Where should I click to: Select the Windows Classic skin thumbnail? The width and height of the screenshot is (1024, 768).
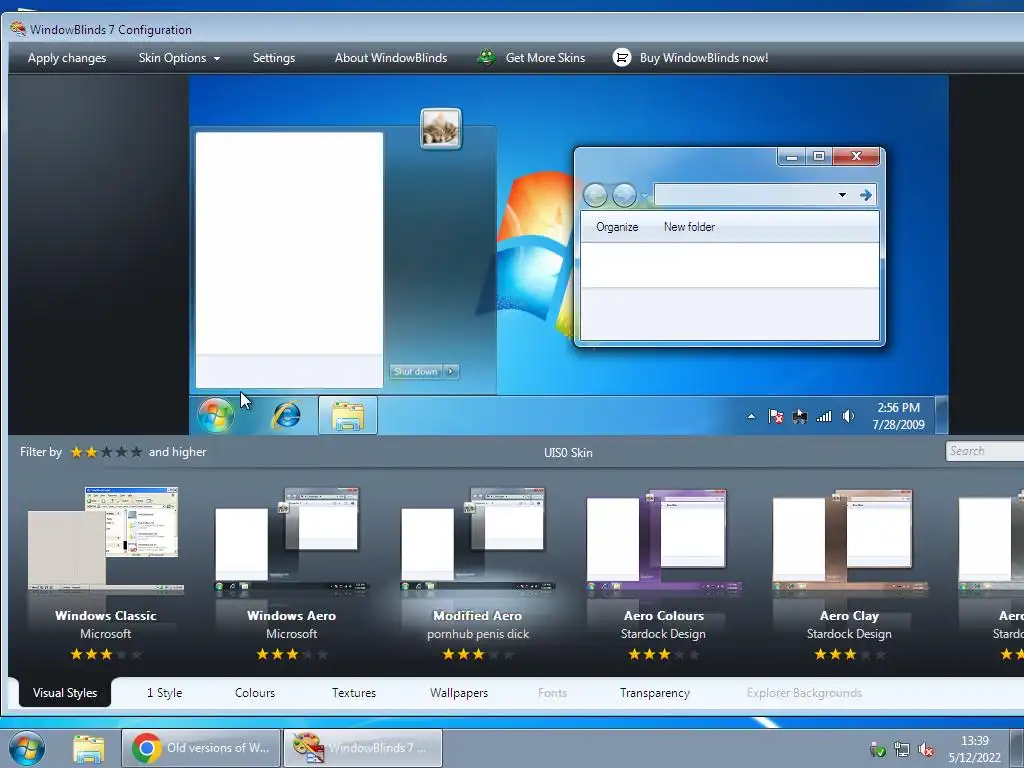[106, 539]
